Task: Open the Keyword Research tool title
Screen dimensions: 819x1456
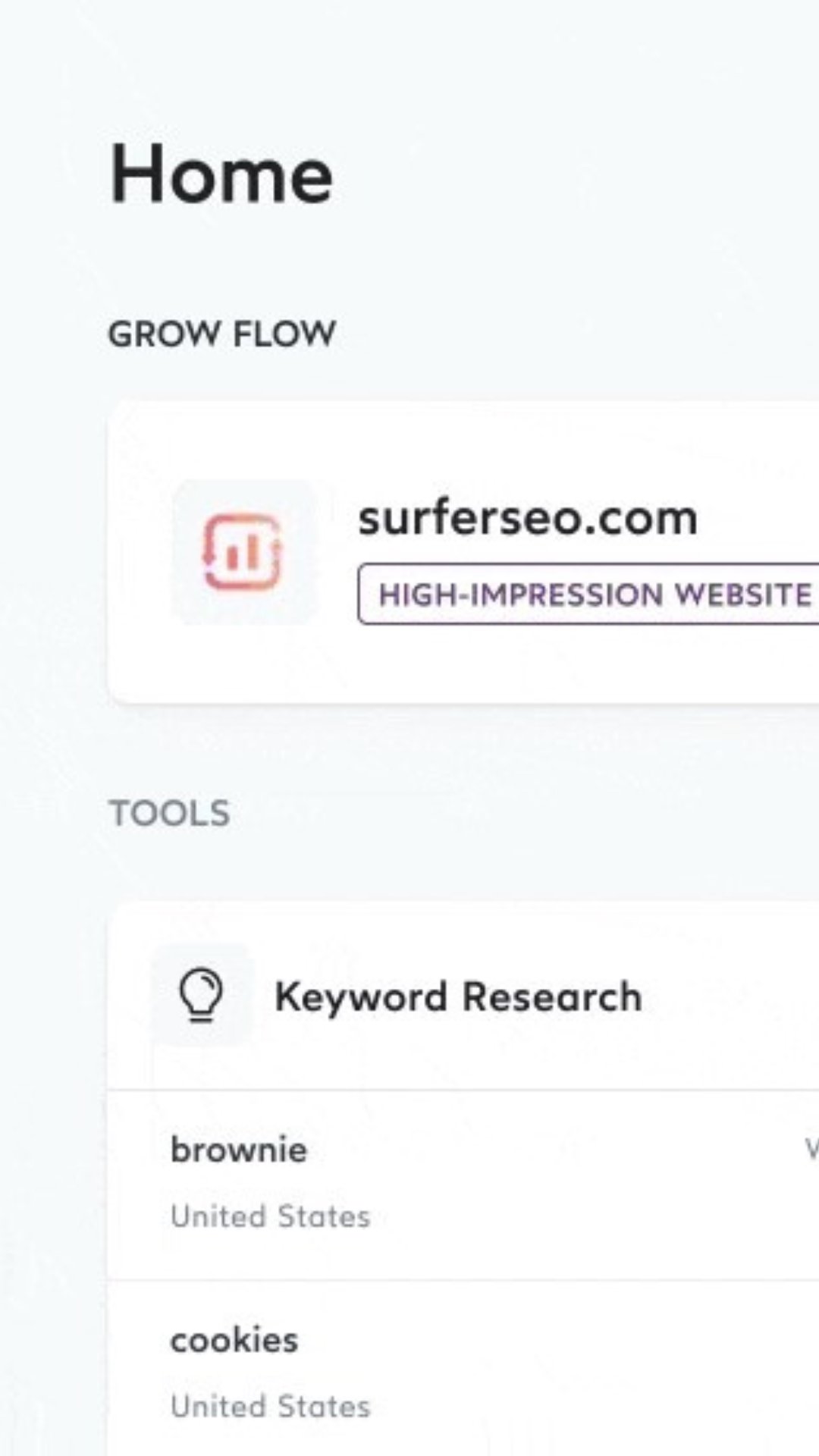Action: coord(458,996)
